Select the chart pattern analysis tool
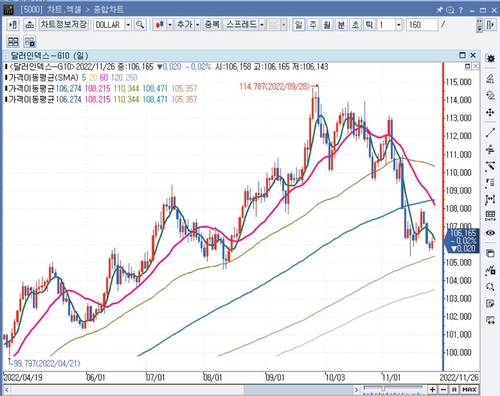Viewport: 500px width, 396px height. pos(490,270)
